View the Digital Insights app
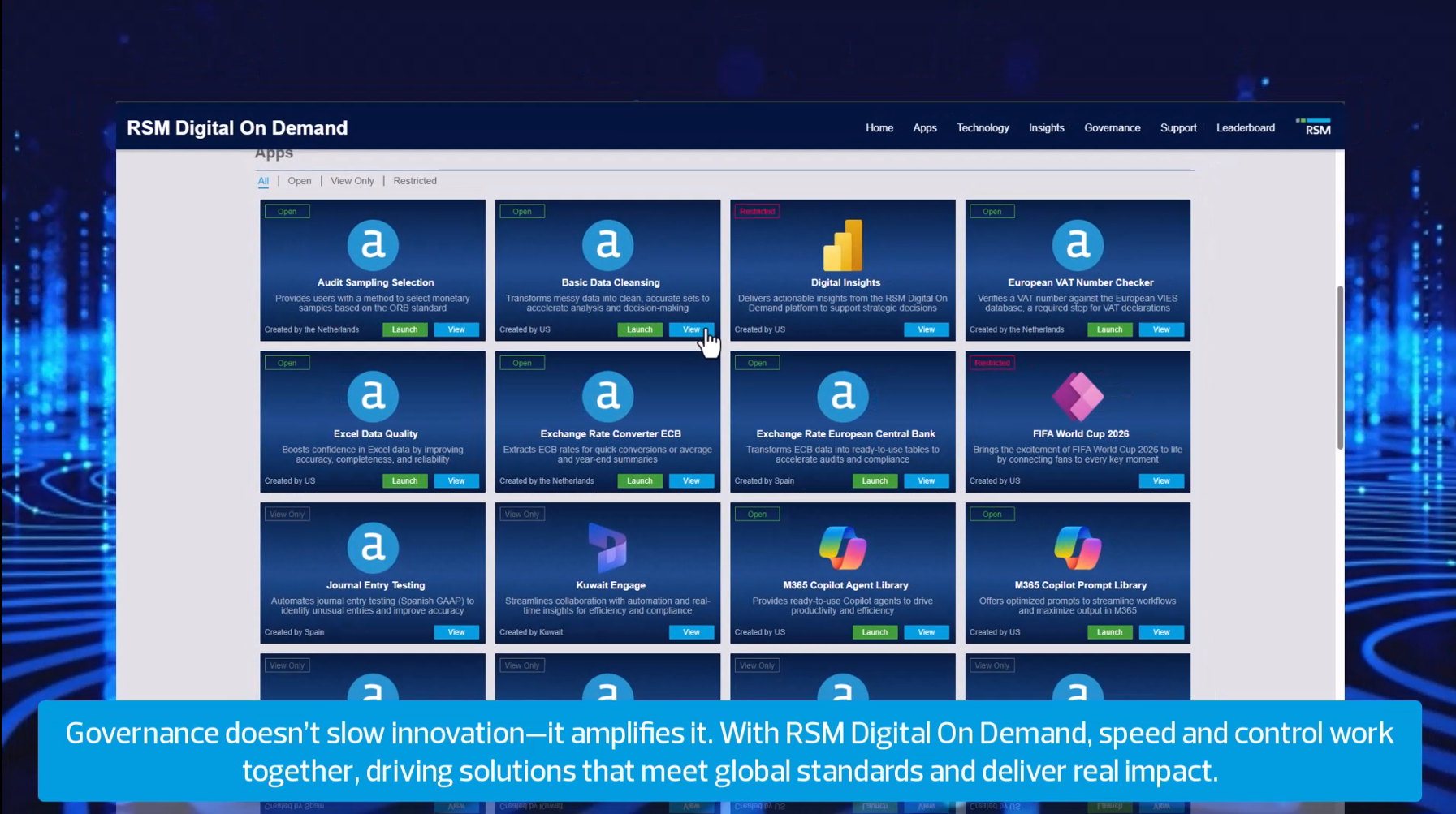1456x814 pixels. [927, 329]
